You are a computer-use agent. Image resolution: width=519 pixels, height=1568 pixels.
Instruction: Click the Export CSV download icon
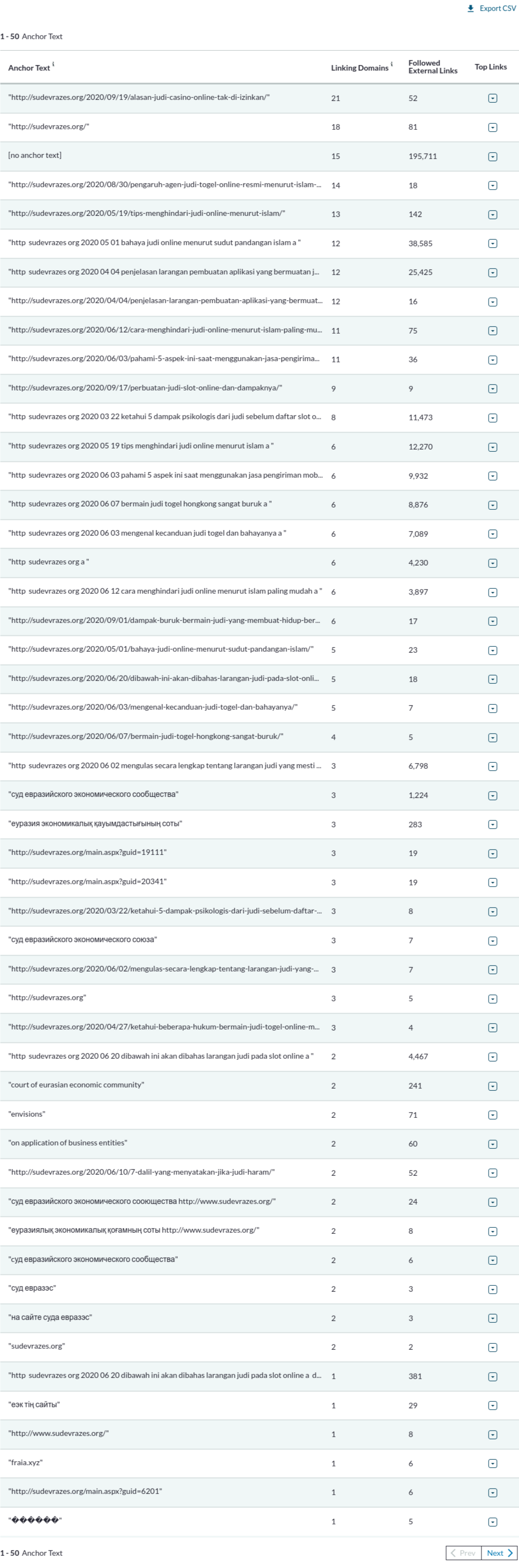click(x=470, y=8)
